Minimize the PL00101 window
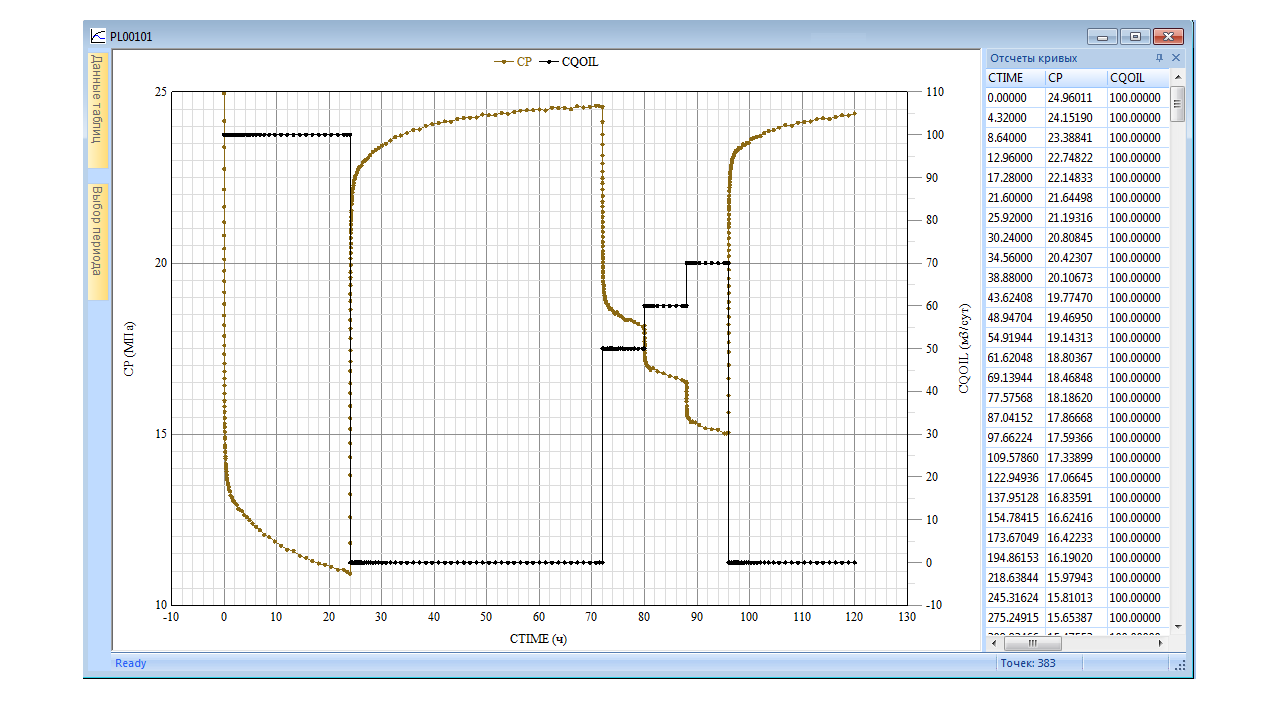Viewport: 1280px width, 720px height. (x=1104, y=37)
